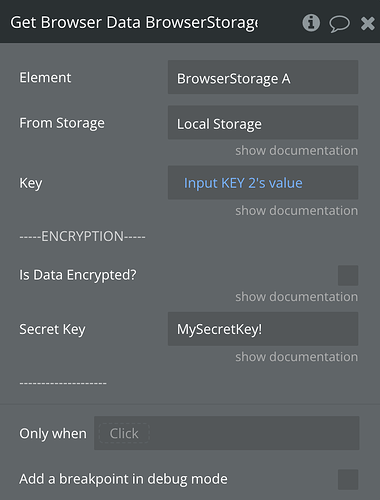
Task: Expand the From Storage Local Storage dropdown
Action: coord(263,123)
